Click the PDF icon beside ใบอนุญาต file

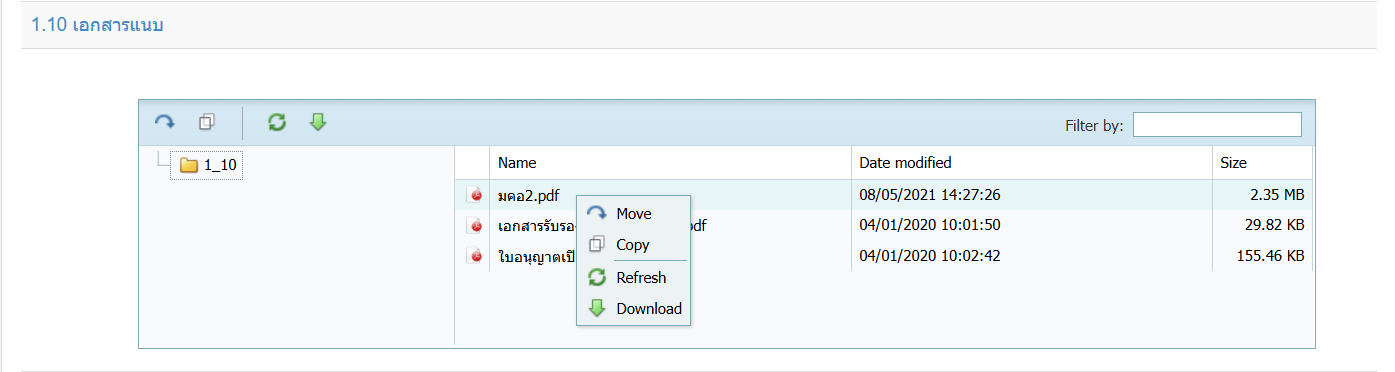[x=475, y=256]
